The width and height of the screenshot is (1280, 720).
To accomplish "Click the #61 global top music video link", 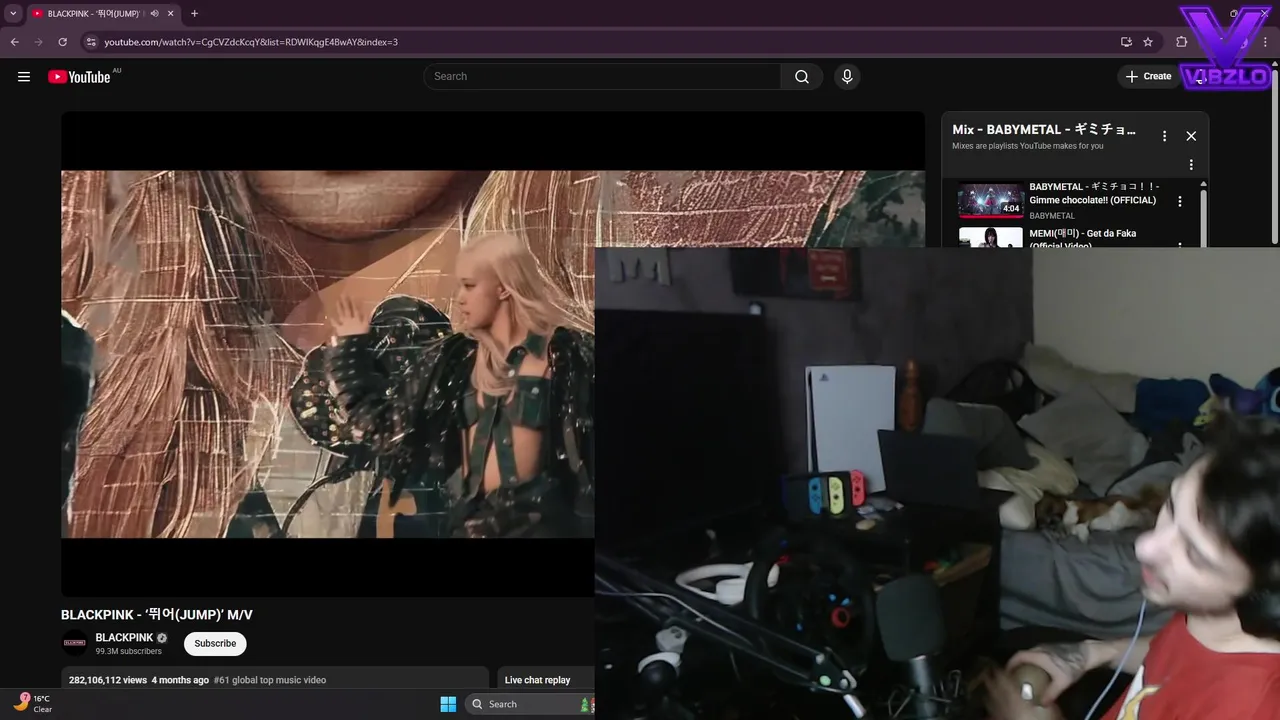I will [x=270, y=680].
